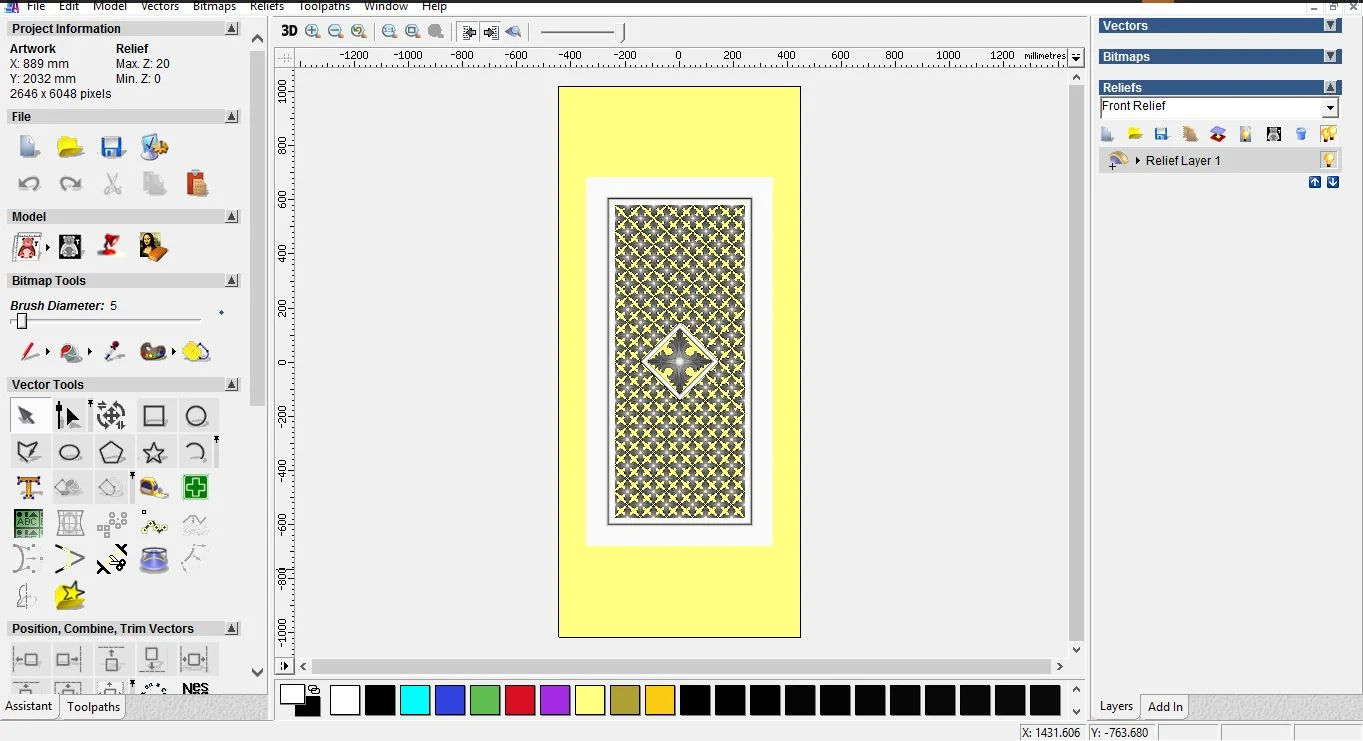Move Relief Layer 1 down with arrow button
This screenshot has height=741, width=1363.
[1333, 182]
